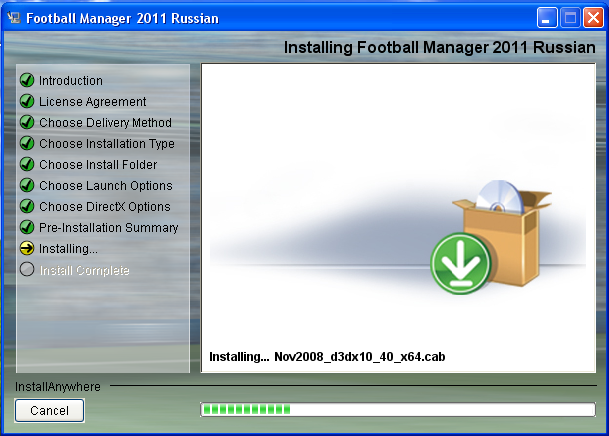Select the License Agreement step label
This screenshot has height=436, width=609.
click(x=92, y=101)
